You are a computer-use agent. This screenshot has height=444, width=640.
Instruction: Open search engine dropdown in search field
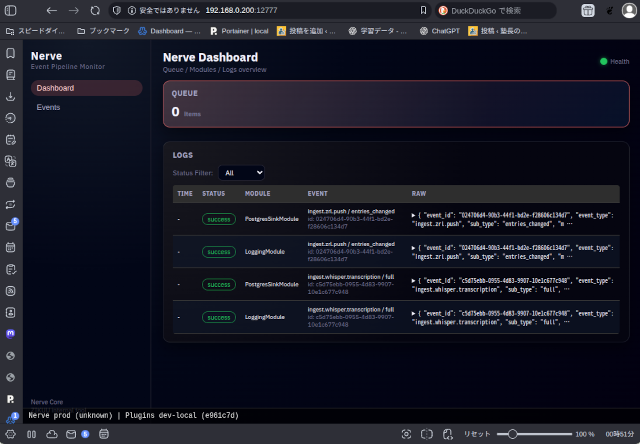click(443, 10)
